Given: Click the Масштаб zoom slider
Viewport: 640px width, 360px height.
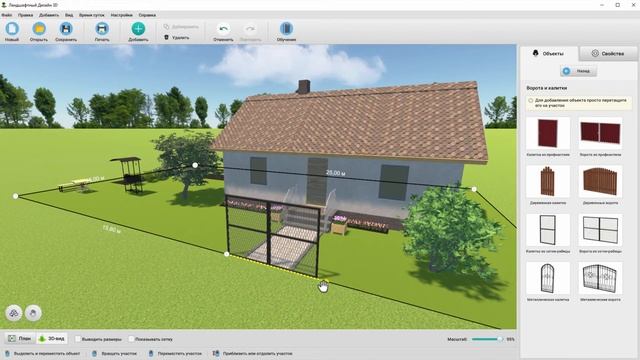Looking at the screenshot, I should 487,339.
